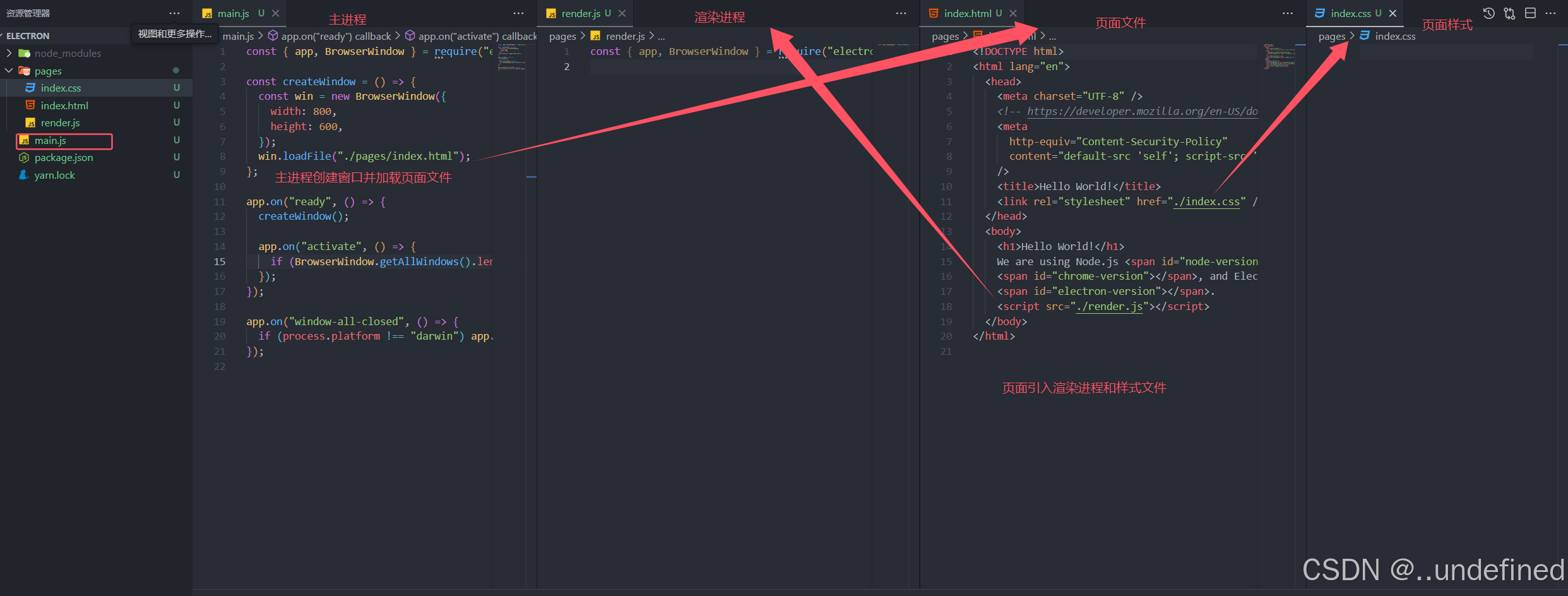Close the index.html tab
The height and width of the screenshot is (596, 1568).
tap(1013, 13)
